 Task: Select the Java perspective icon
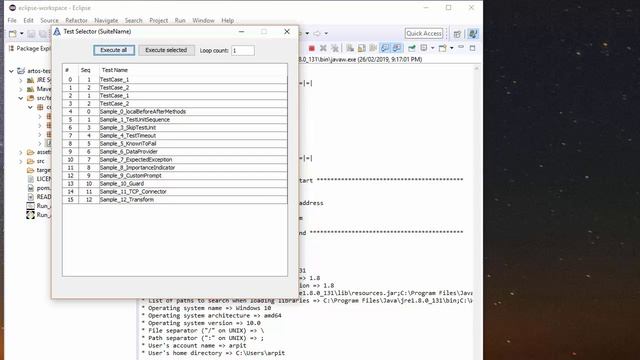(473, 33)
